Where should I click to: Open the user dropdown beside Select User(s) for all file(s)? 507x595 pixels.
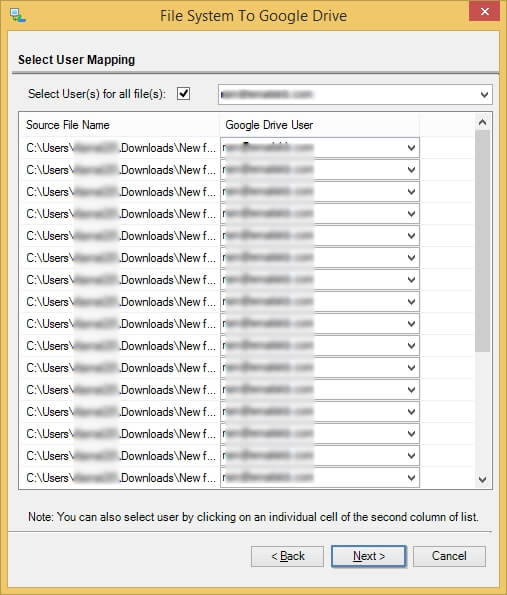click(484, 94)
